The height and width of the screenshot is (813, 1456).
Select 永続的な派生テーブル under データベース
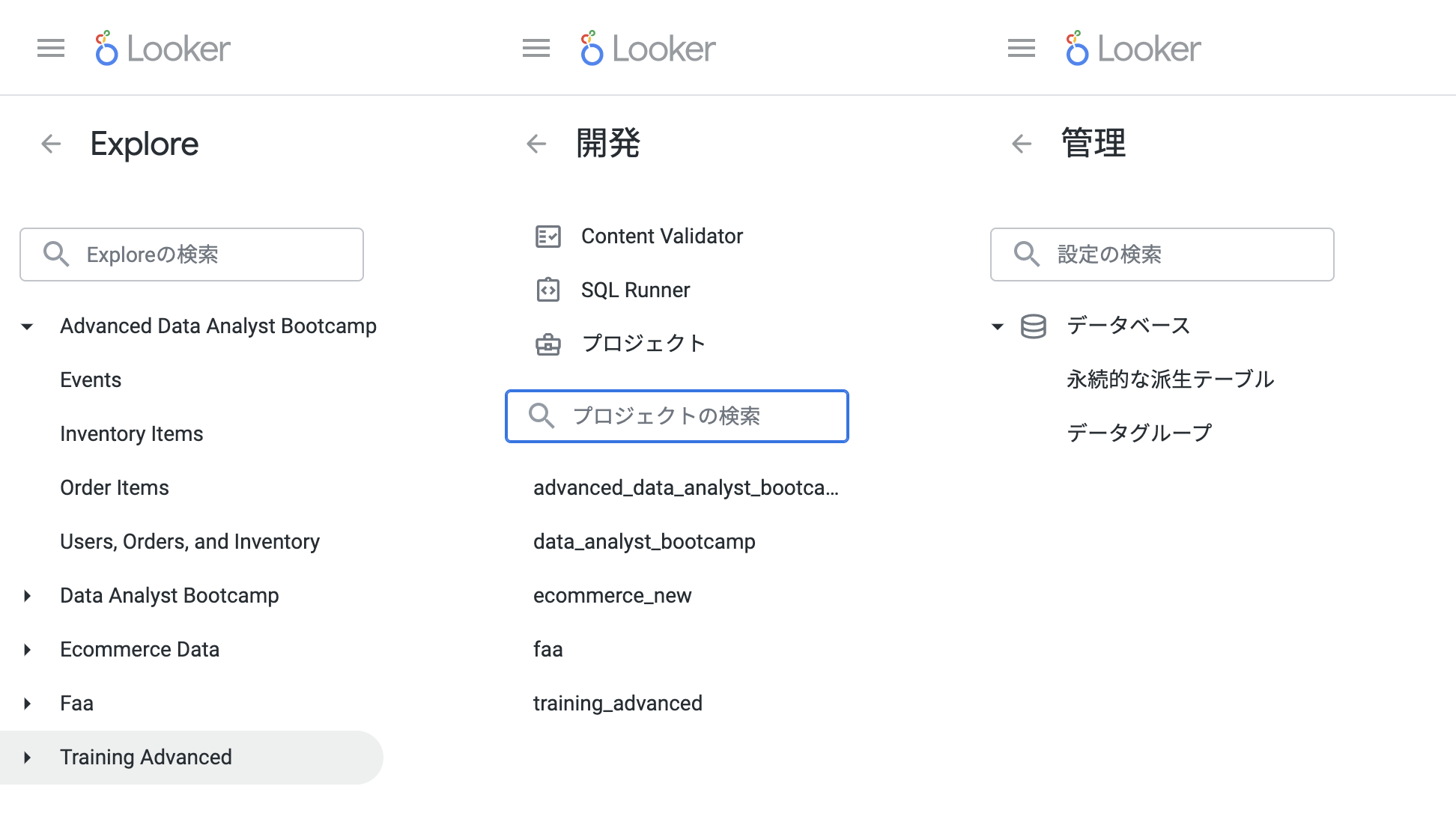pos(1171,380)
